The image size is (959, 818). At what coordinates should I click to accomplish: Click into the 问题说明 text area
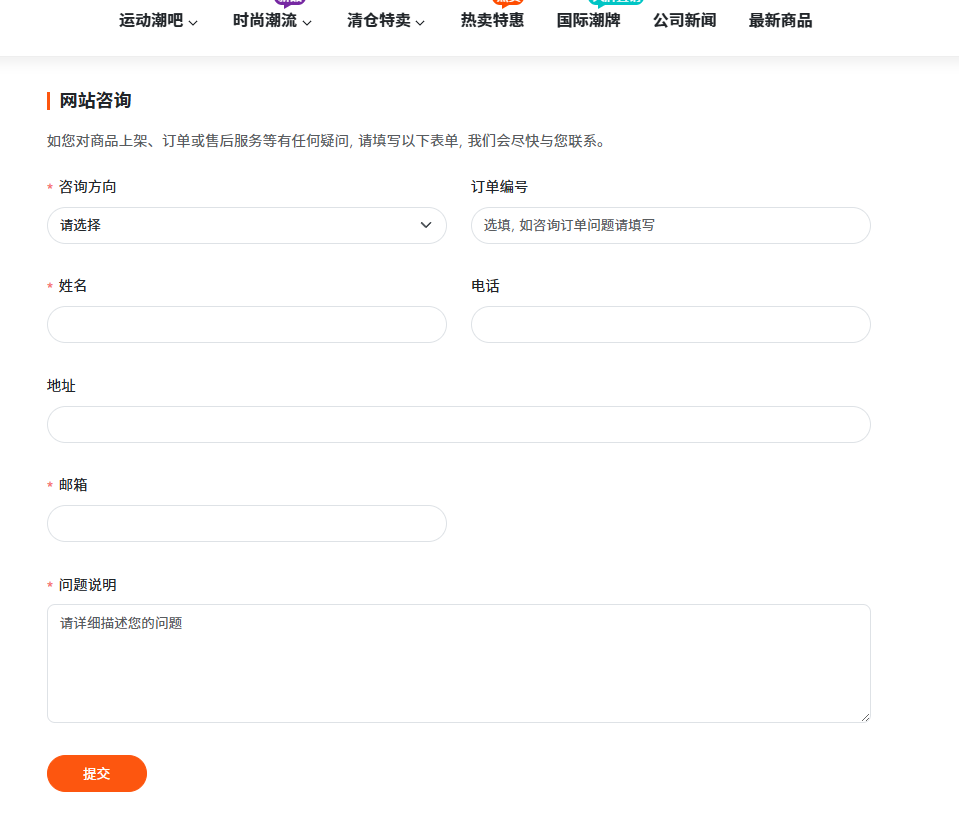459,663
